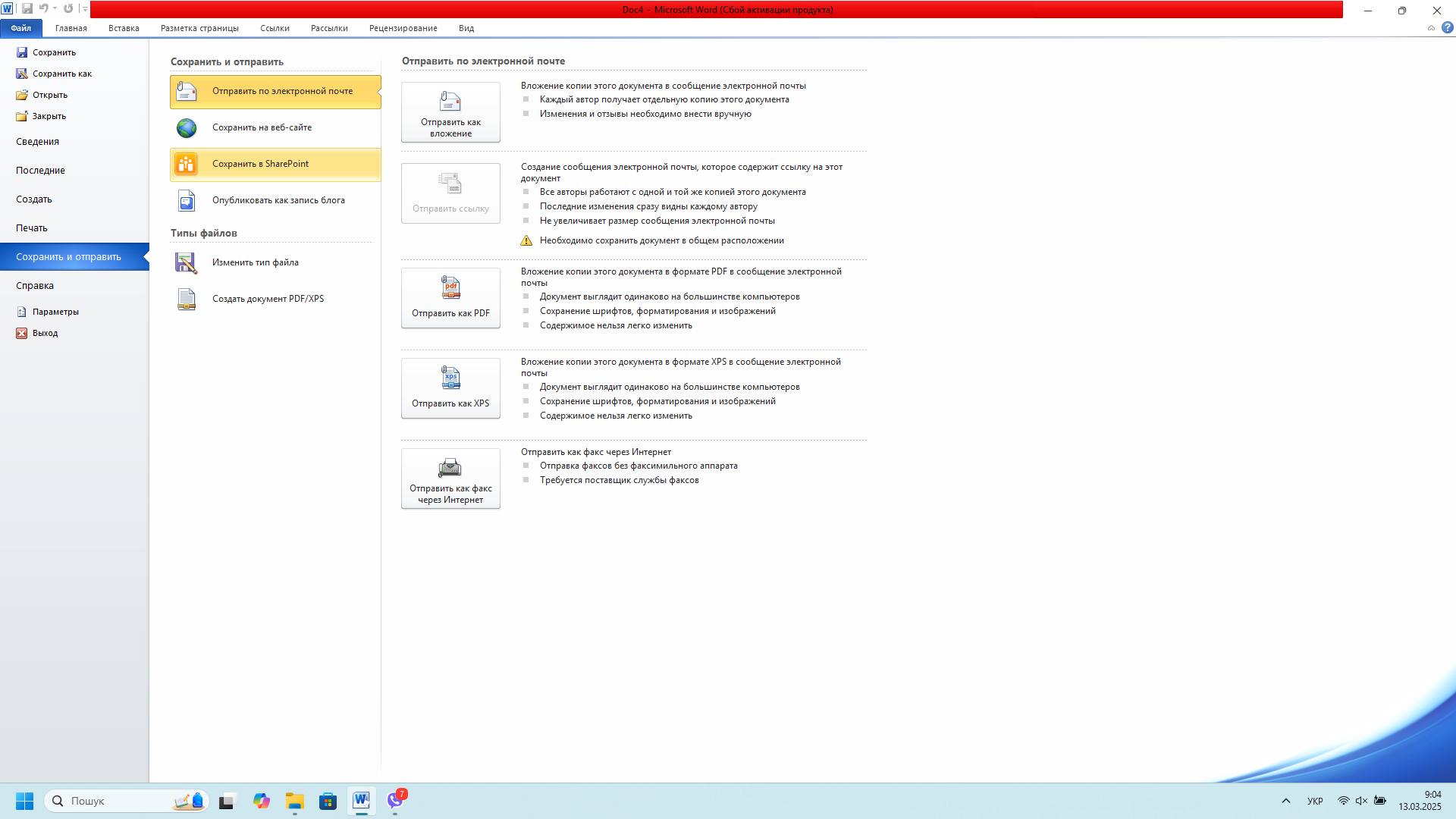Open Customize Quick Access Toolbar dropdown

[x=85, y=9]
